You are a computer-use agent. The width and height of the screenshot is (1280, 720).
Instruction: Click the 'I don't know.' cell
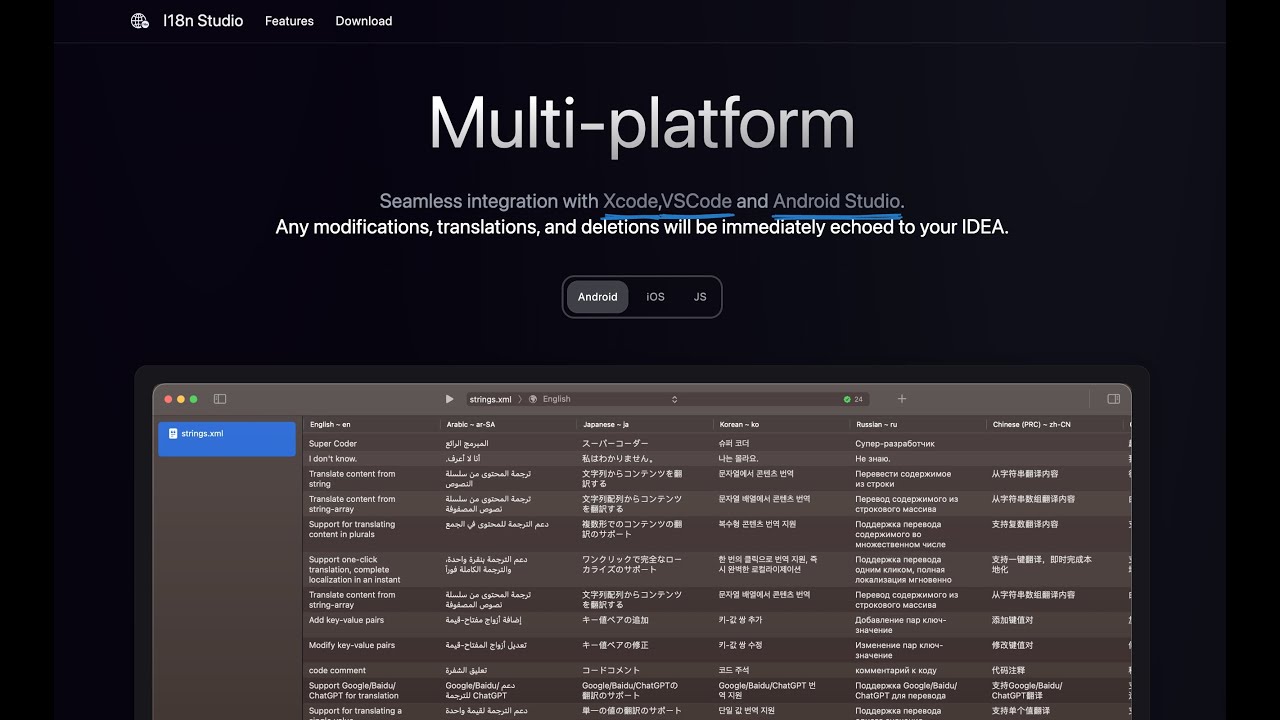[x=333, y=459]
